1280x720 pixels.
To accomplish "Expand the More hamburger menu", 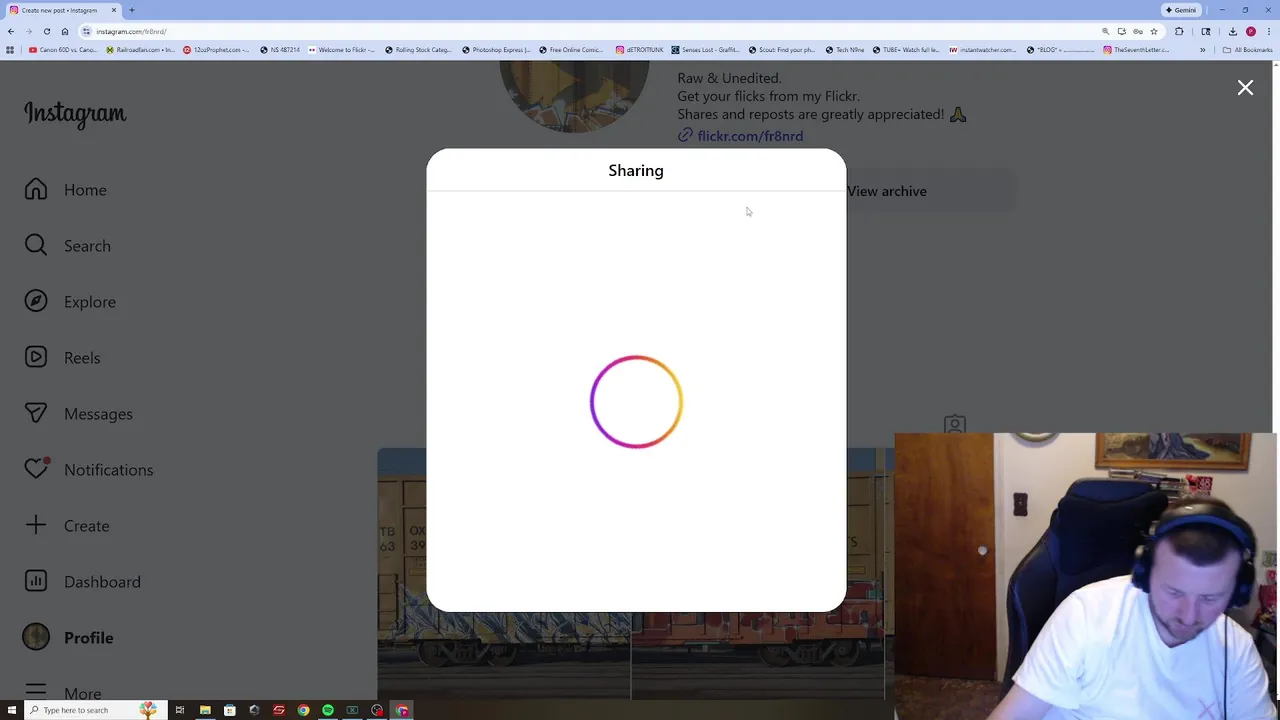I will pyautogui.click(x=36, y=692).
